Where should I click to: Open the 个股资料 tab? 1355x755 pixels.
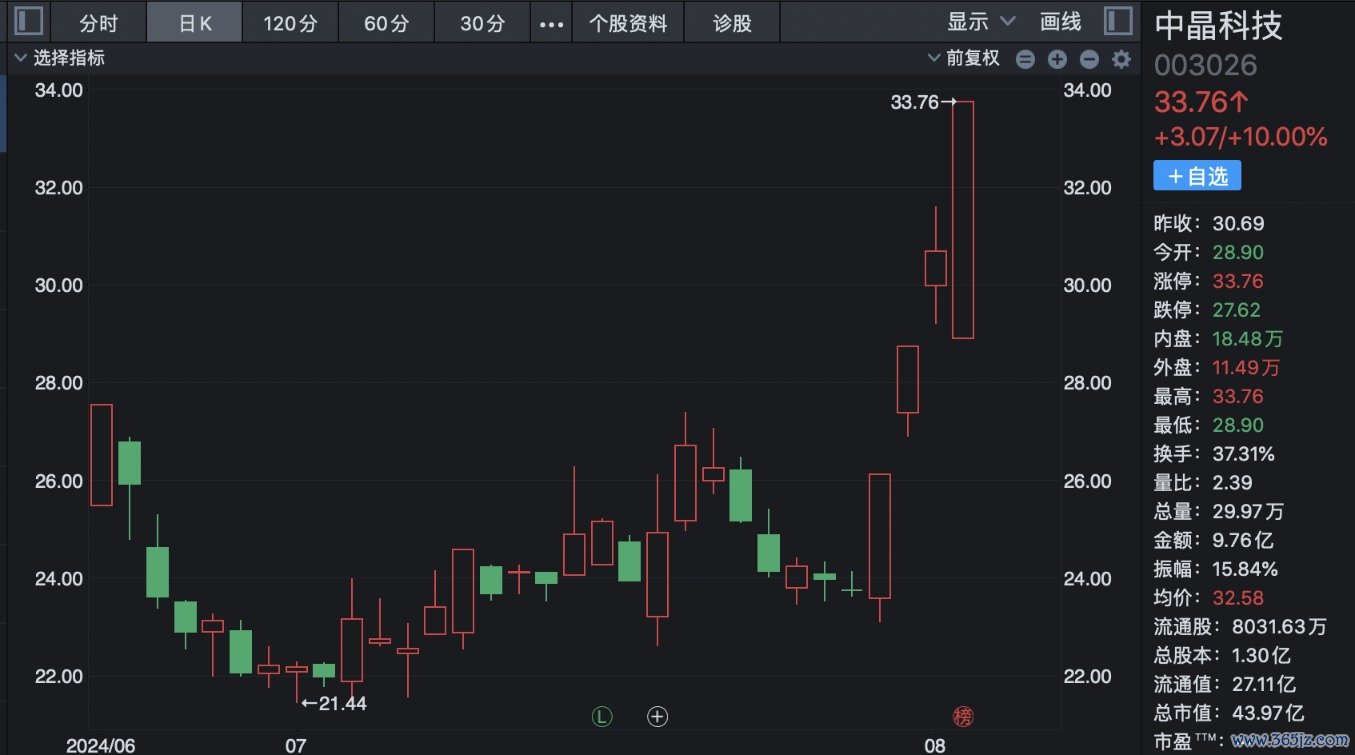[x=628, y=23]
